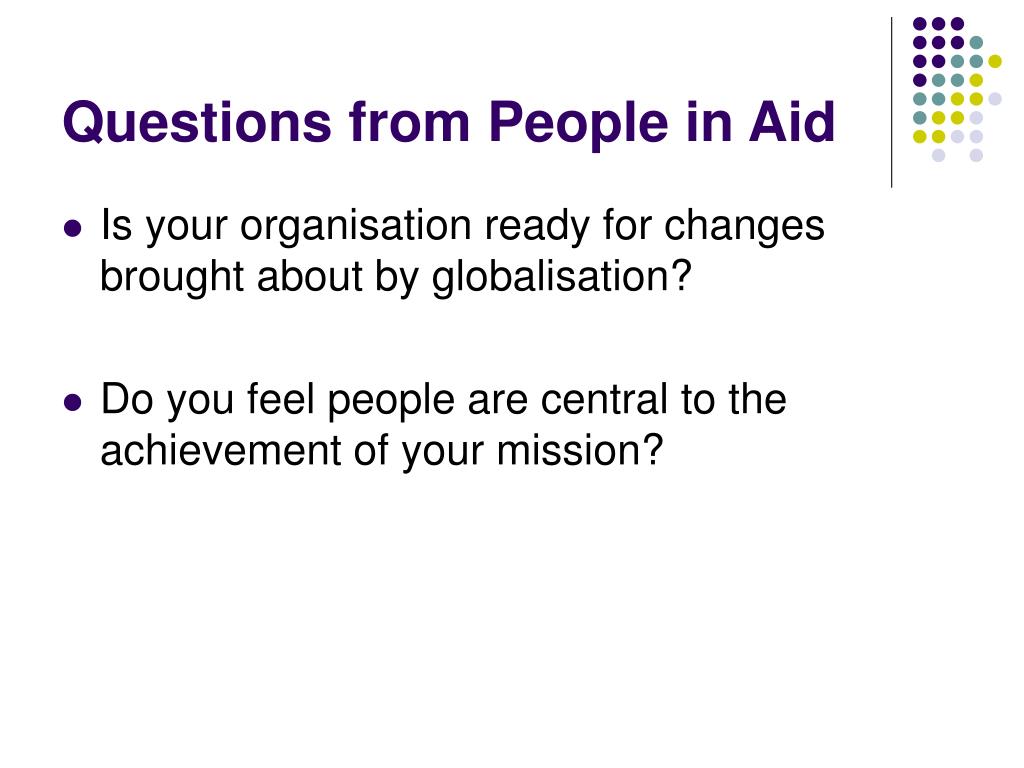Image resolution: width=1024 pixels, height=768 pixels.
Task: Click the word 'Questions' in the title
Action: (197, 123)
